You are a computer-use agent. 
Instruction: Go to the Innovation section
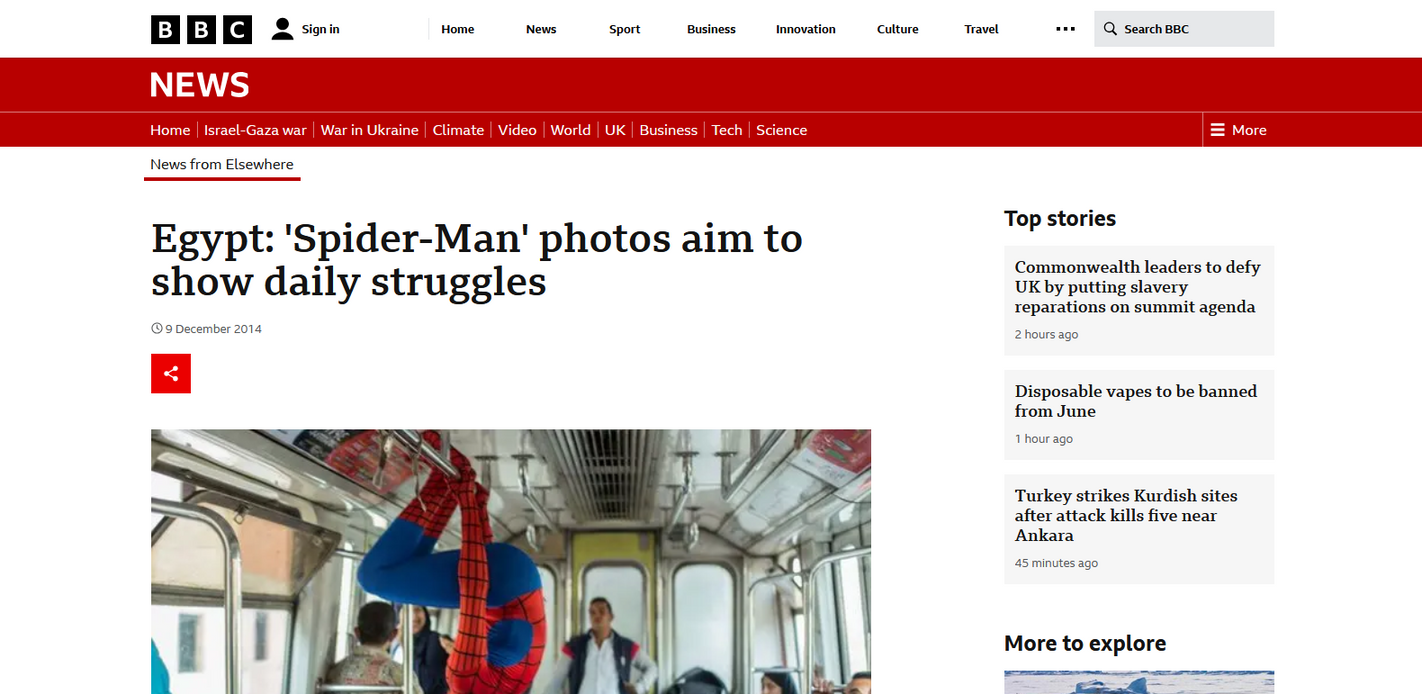(806, 29)
